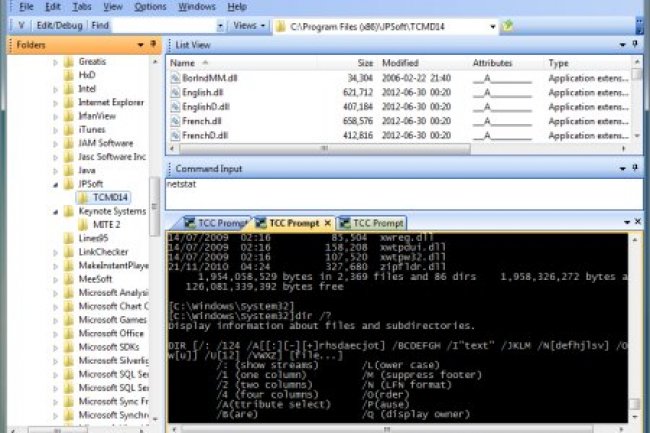Select the MITE 2 folder

pos(107,225)
